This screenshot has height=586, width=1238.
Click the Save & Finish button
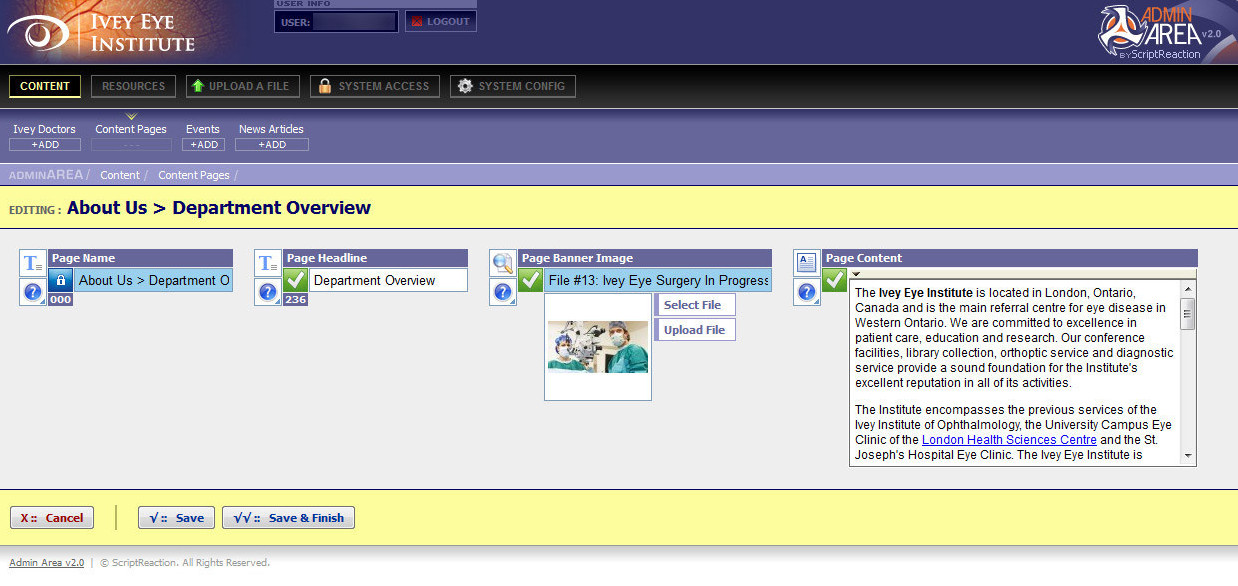click(289, 518)
